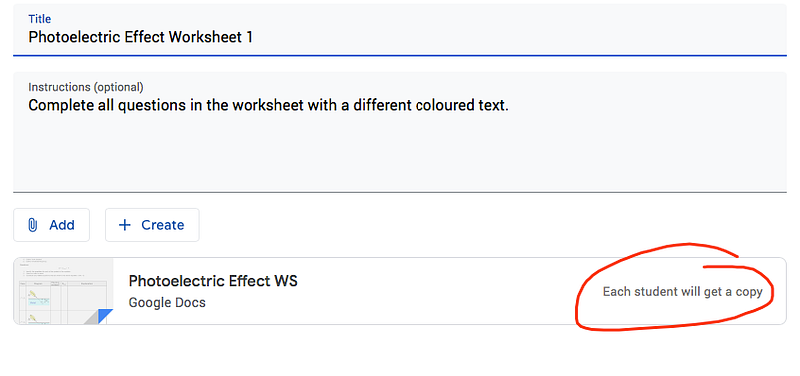Click the 'Complete all questions' instruction line

(268, 106)
